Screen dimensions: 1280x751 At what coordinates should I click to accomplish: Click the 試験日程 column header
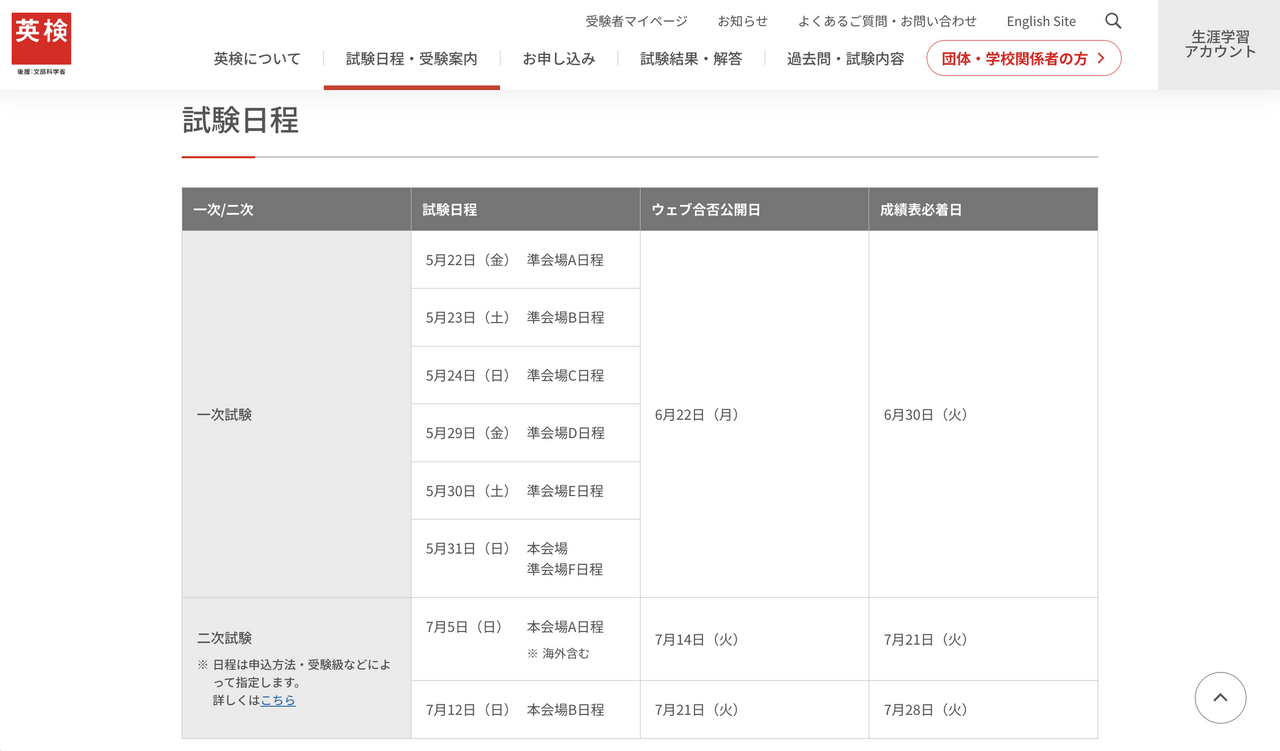tap(525, 209)
